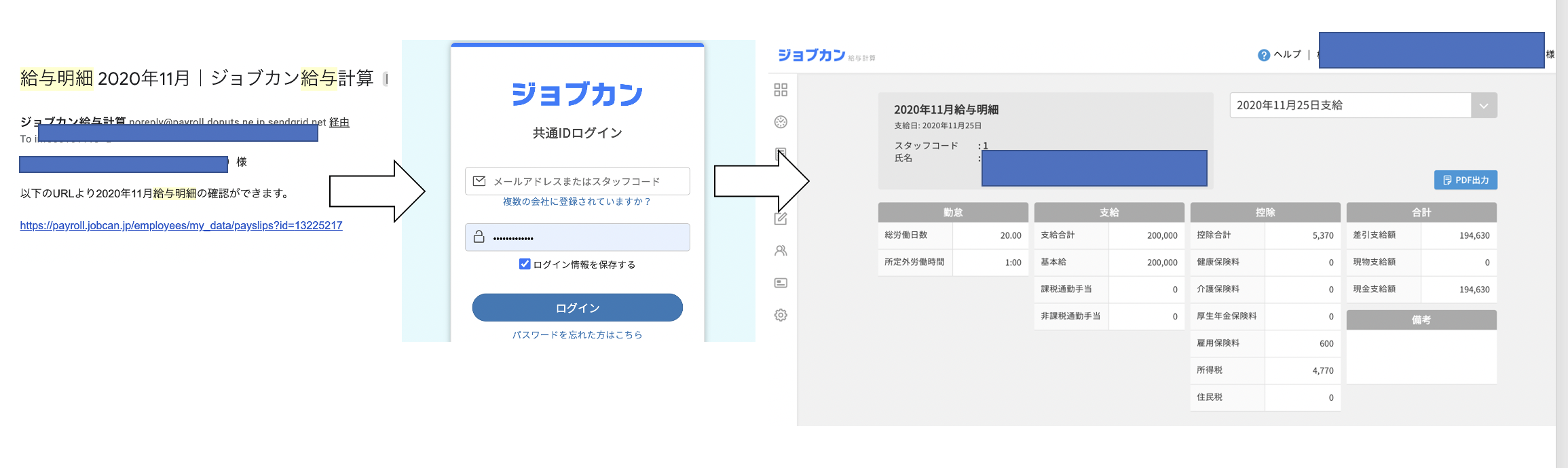Select the 非課税通勤手当 row label

point(1070,316)
